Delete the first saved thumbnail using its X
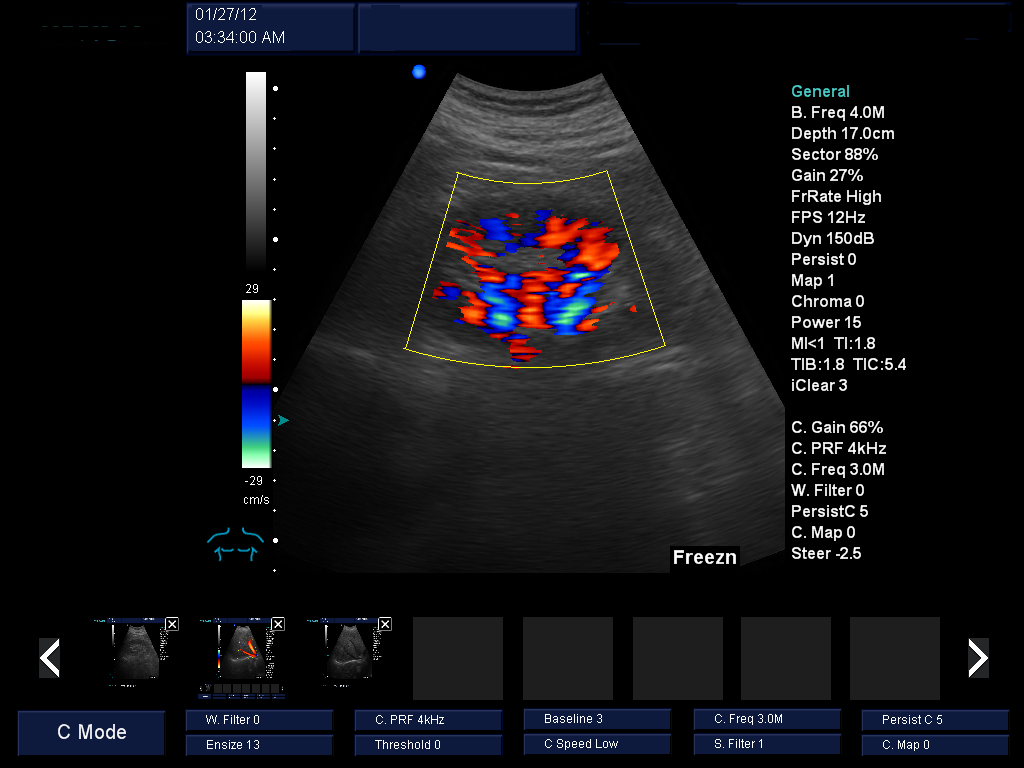The height and width of the screenshot is (768, 1024). (172, 624)
